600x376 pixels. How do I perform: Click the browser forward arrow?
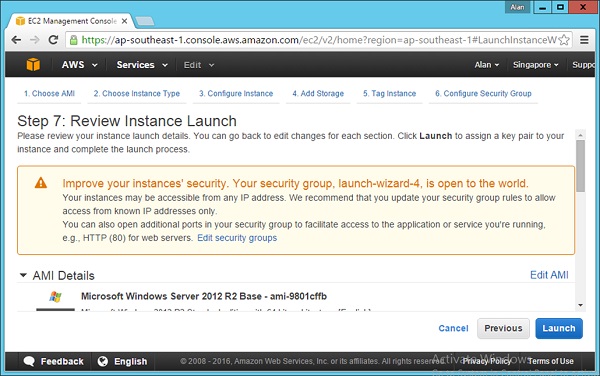pyautogui.click(x=35, y=40)
